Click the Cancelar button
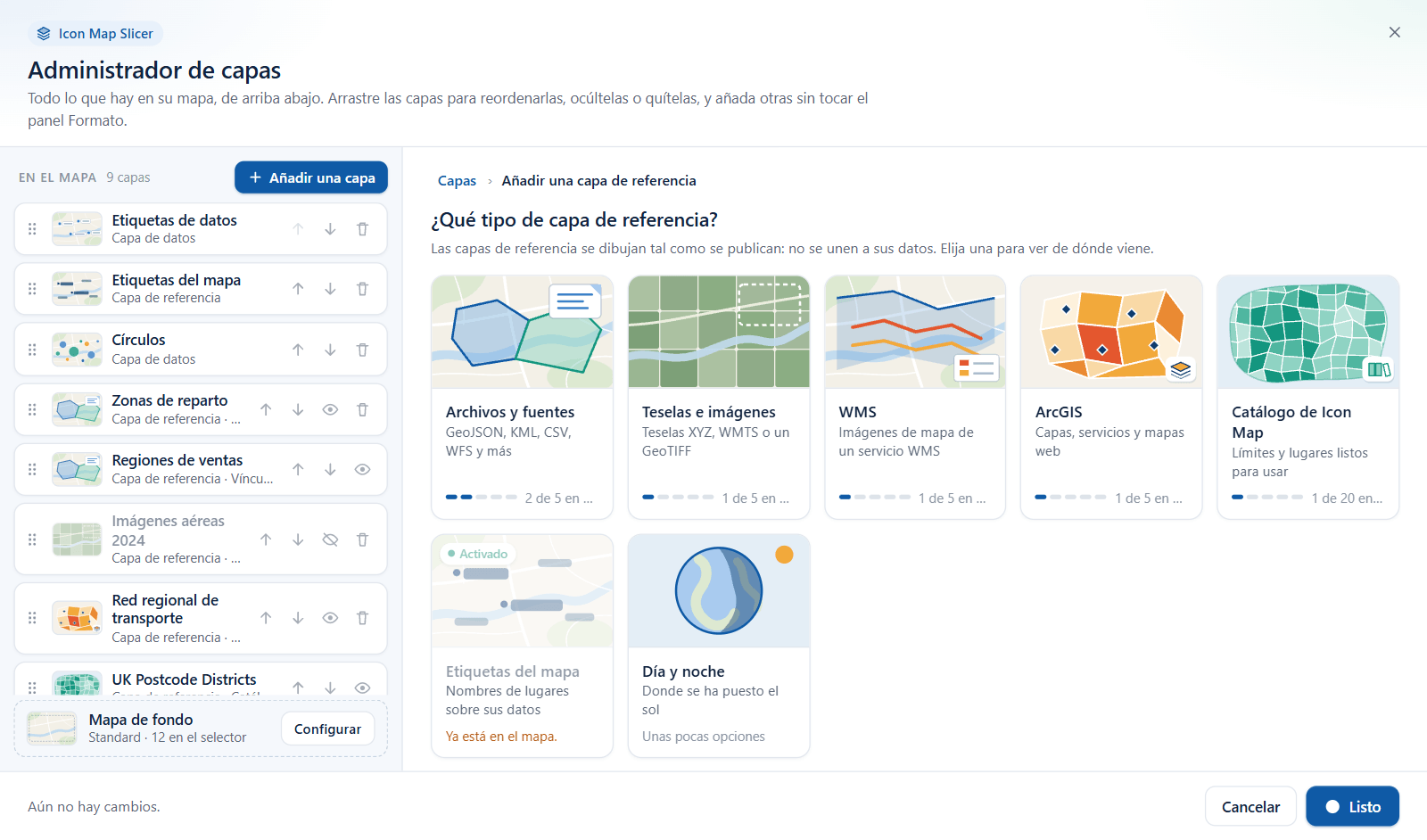1427x840 pixels. [x=1250, y=806]
